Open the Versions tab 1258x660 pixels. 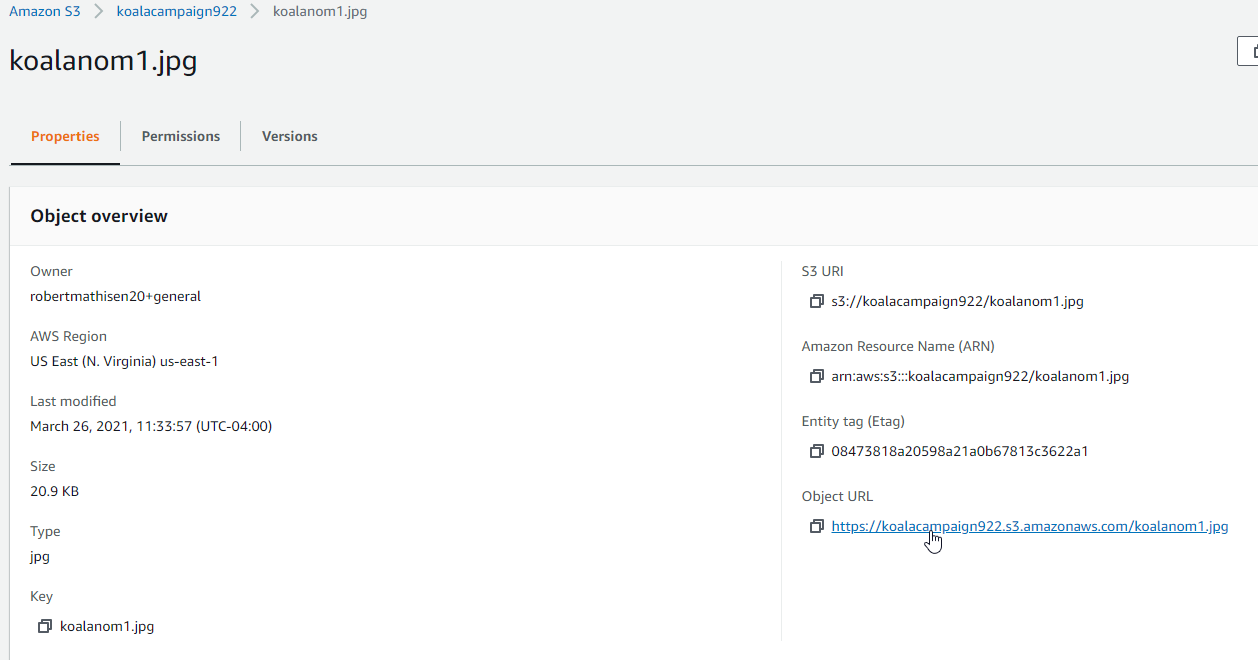click(289, 136)
